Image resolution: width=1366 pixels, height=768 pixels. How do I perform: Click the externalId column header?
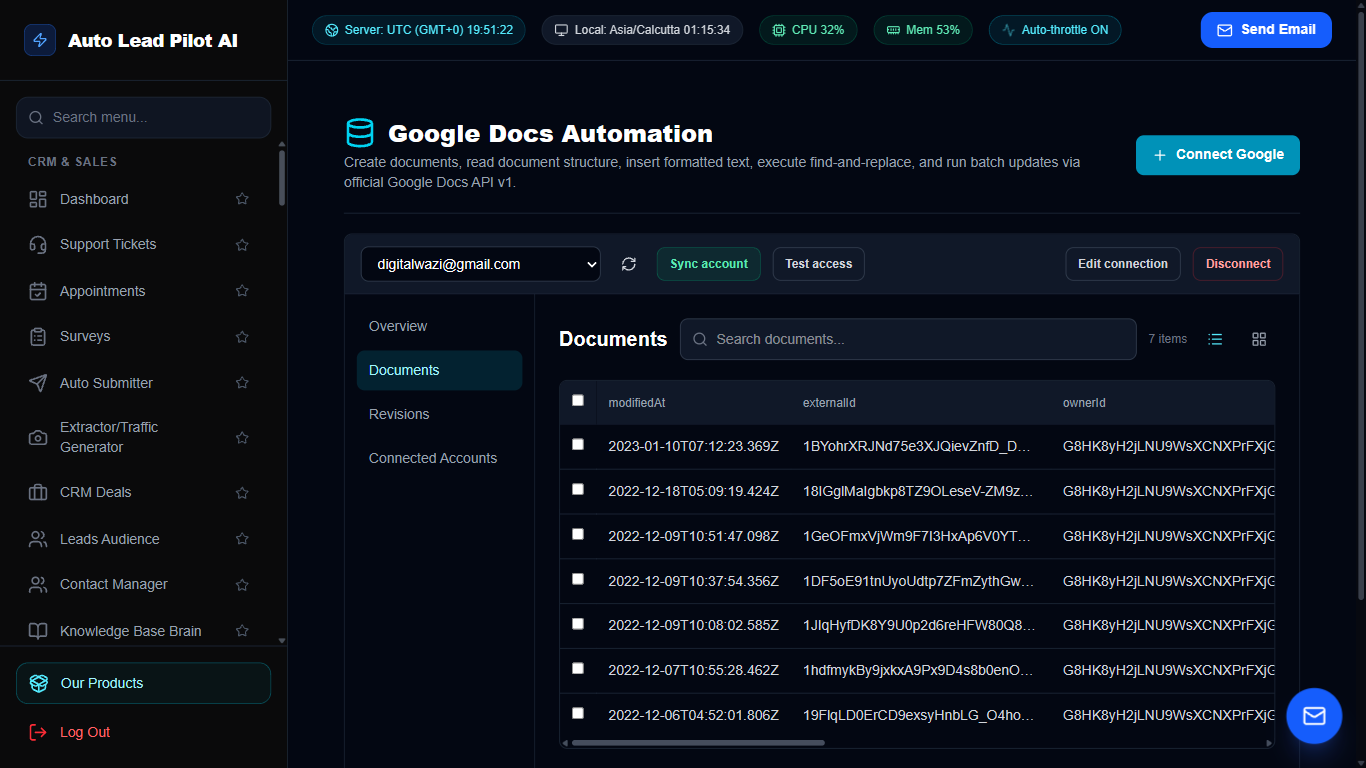829,403
